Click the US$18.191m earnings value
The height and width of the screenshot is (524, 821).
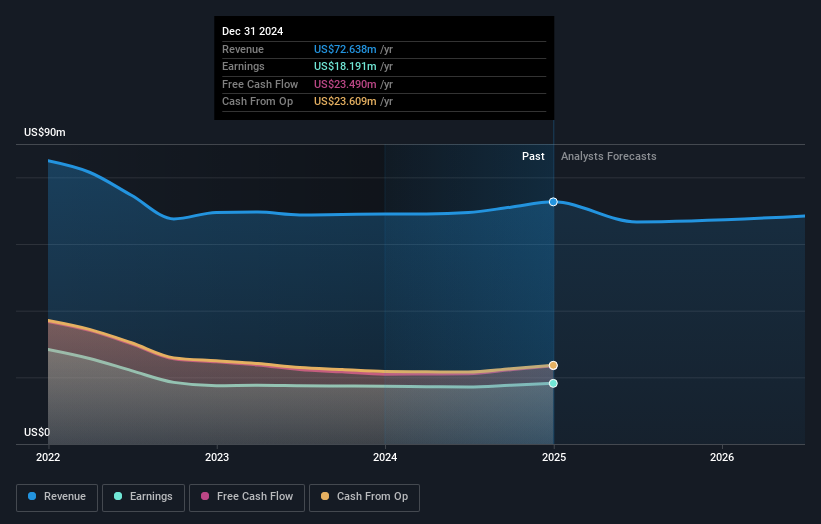(345, 66)
